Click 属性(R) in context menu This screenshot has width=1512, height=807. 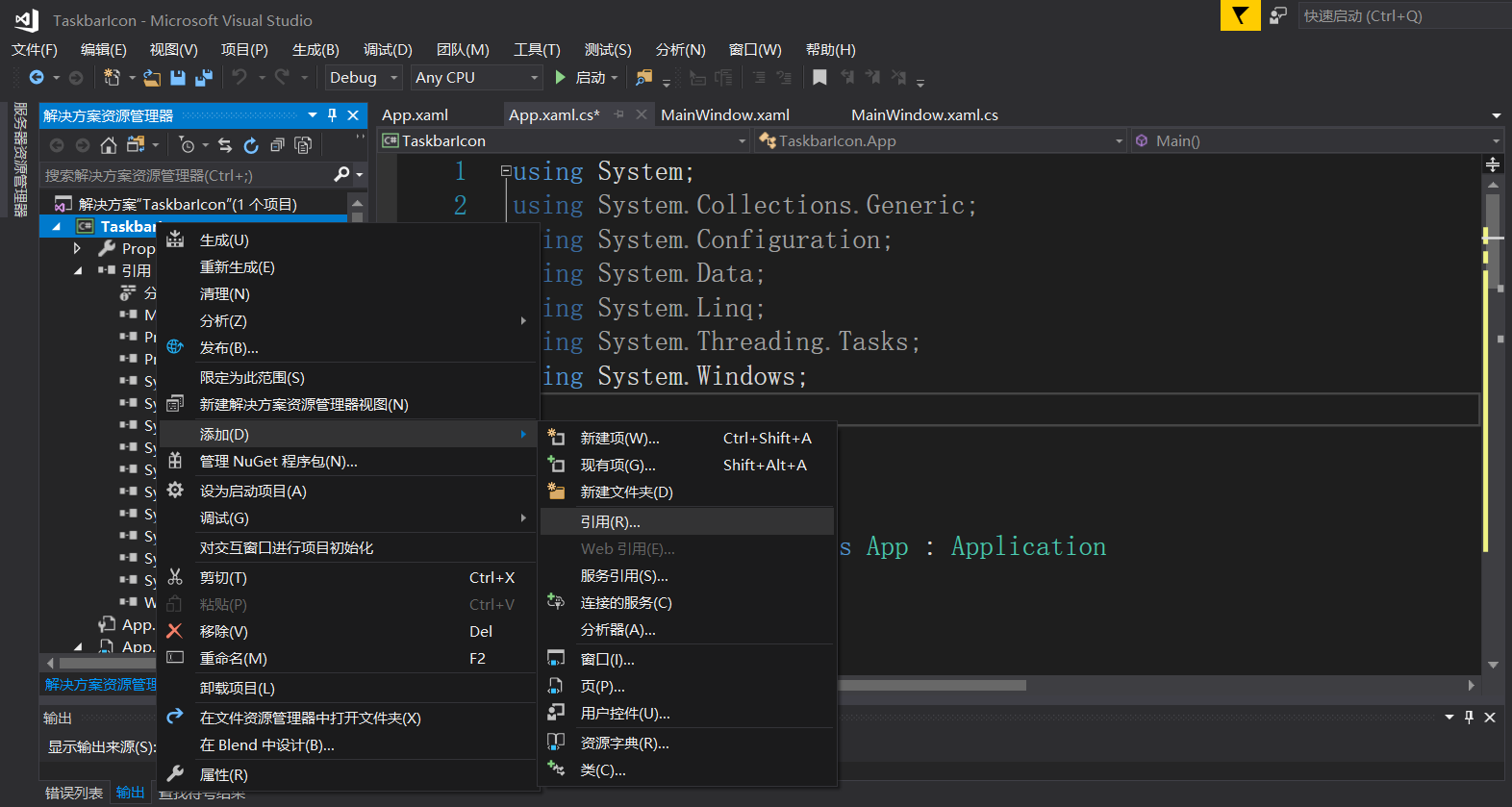347,774
